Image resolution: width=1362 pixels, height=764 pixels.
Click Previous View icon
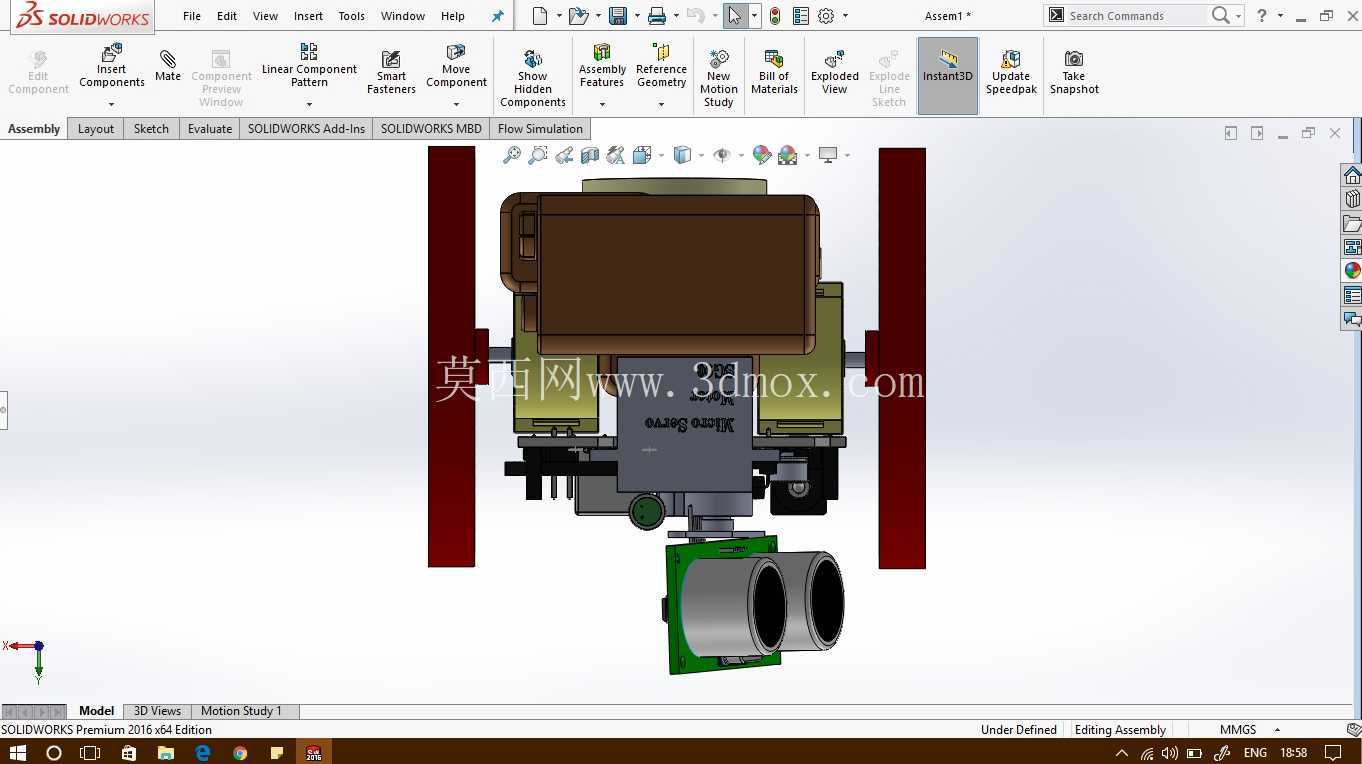tap(564, 155)
